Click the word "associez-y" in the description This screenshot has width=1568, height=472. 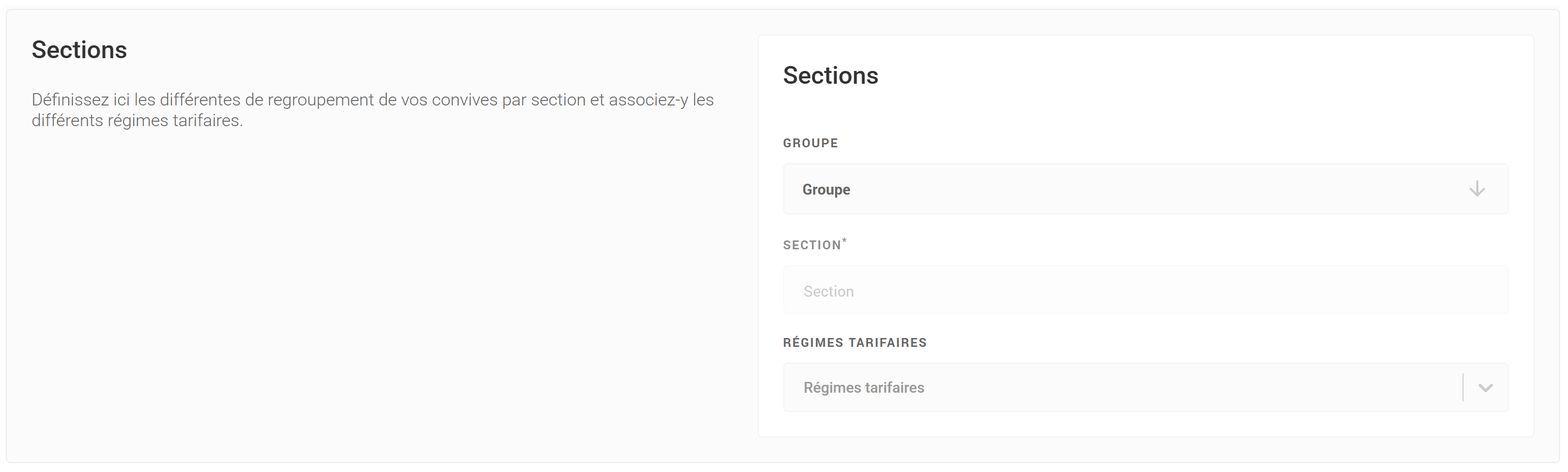[648, 100]
